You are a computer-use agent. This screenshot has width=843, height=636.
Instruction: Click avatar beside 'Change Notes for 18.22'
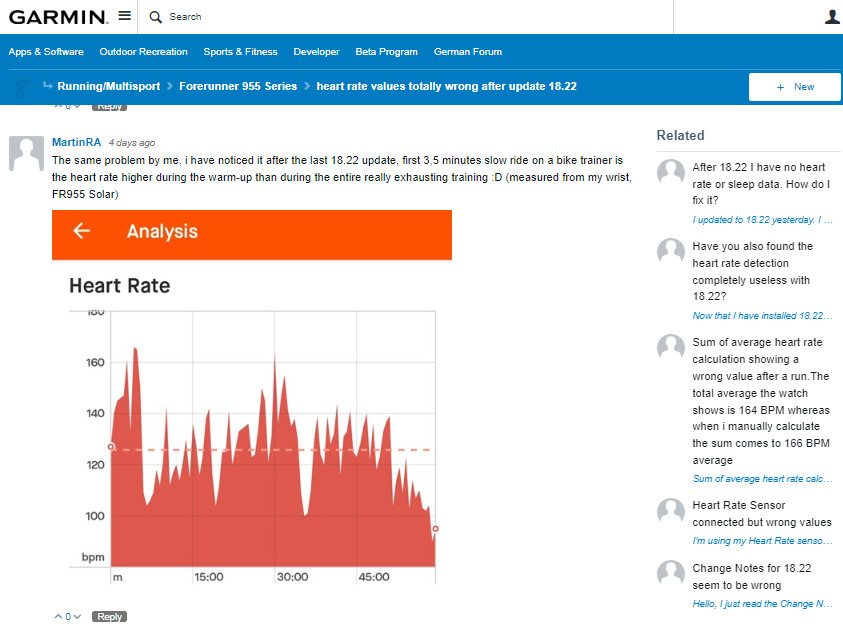point(670,574)
